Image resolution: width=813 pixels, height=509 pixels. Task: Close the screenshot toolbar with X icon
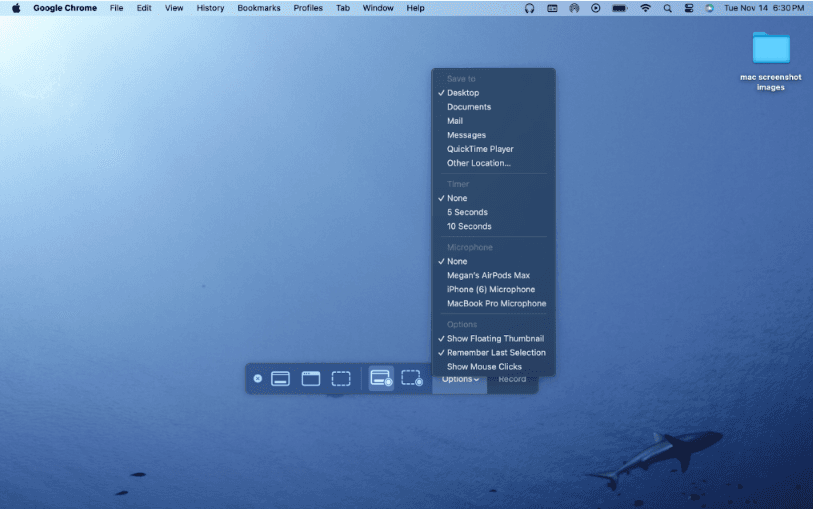257,379
